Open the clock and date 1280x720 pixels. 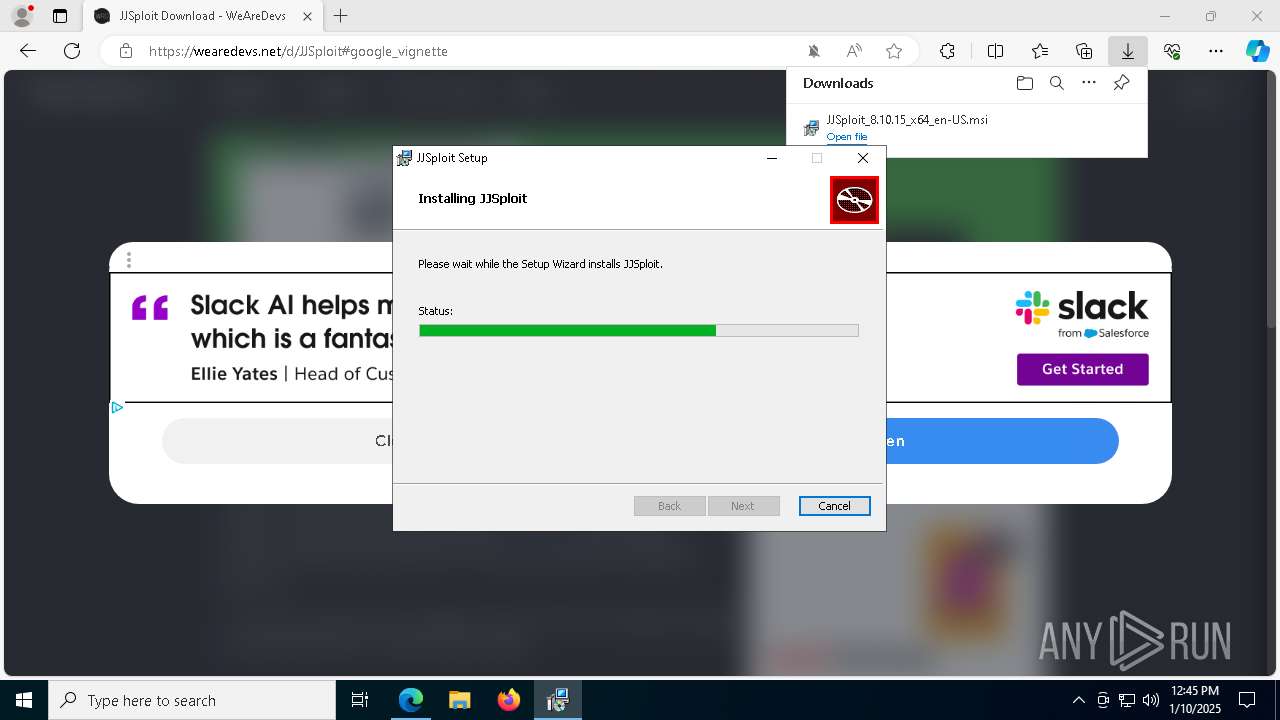pos(1195,700)
